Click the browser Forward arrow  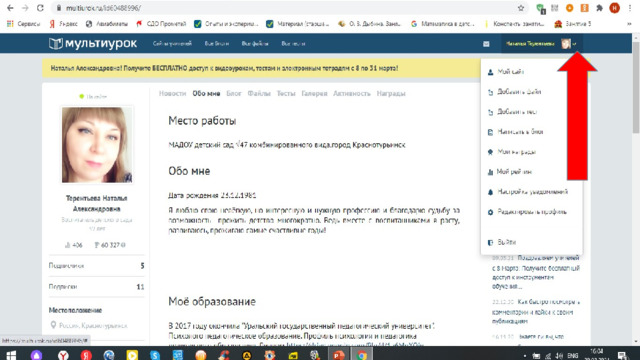click(25, 8)
